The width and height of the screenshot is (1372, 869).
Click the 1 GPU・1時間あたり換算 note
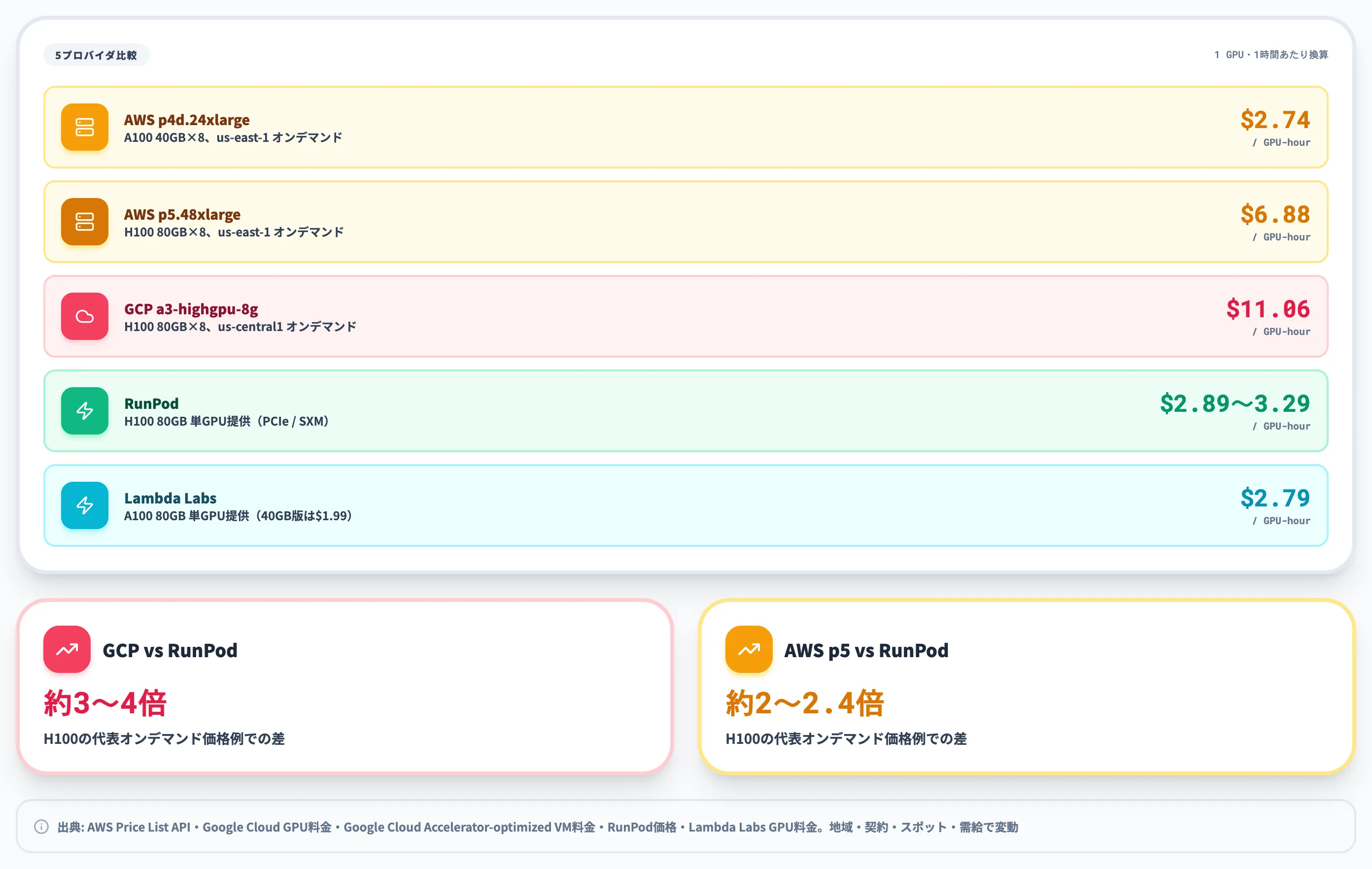tap(1271, 55)
